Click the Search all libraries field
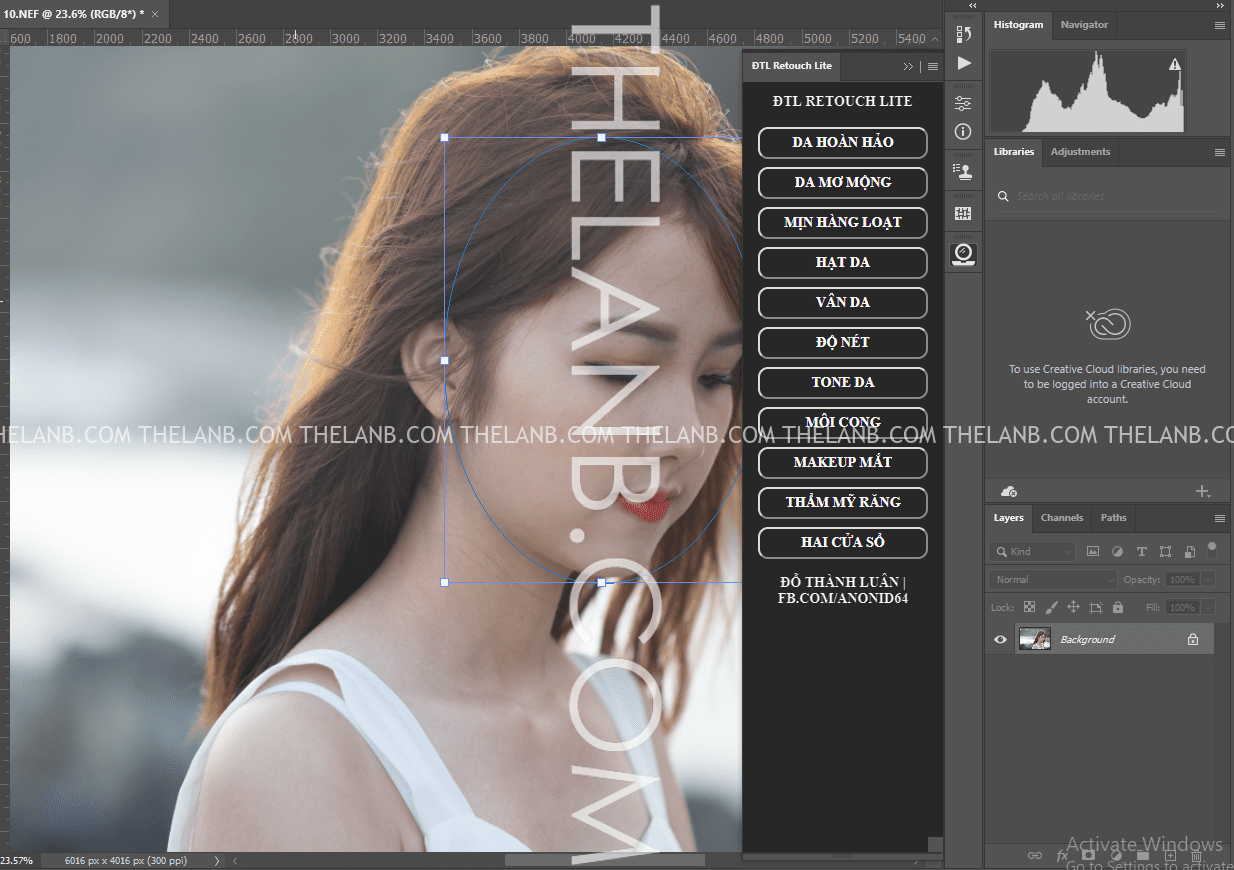The height and width of the screenshot is (870, 1234). [x=1110, y=196]
